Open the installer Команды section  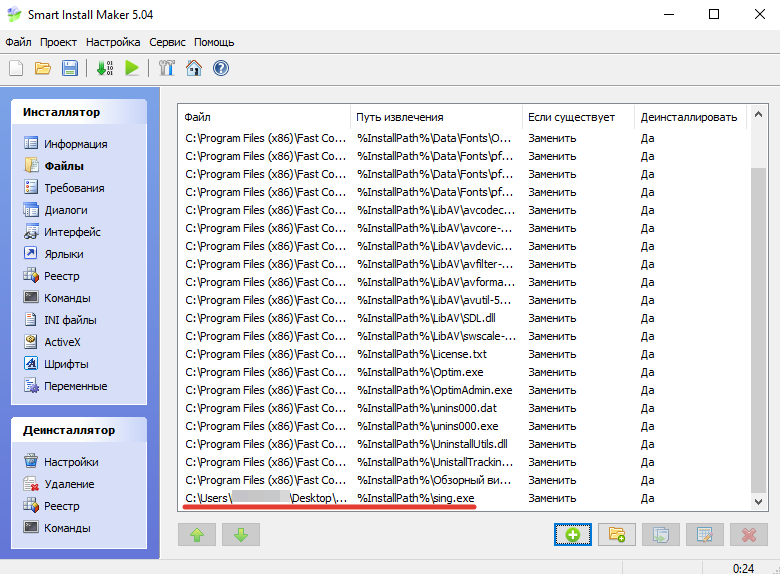pyautogui.click(x=57, y=298)
